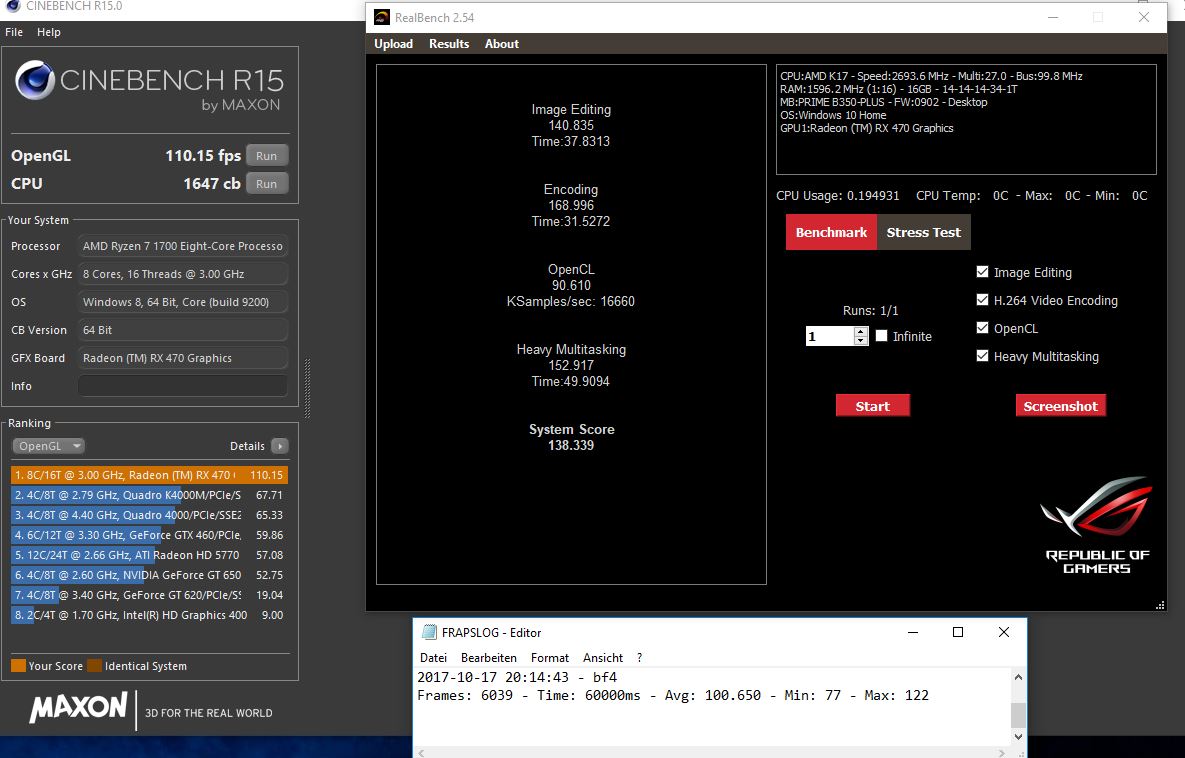Click the Processor field in Cinebench
This screenshot has width=1185, height=758.
pos(183,246)
